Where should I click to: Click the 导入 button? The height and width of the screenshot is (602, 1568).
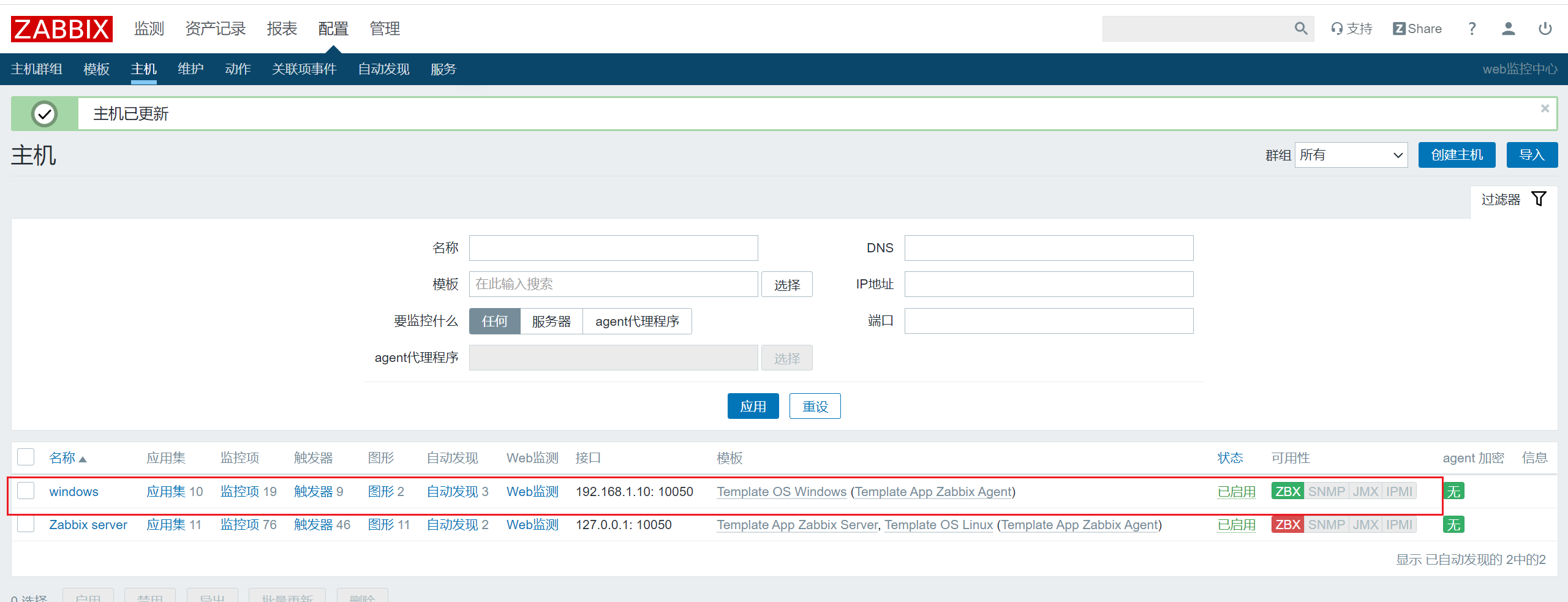click(x=1532, y=155)
